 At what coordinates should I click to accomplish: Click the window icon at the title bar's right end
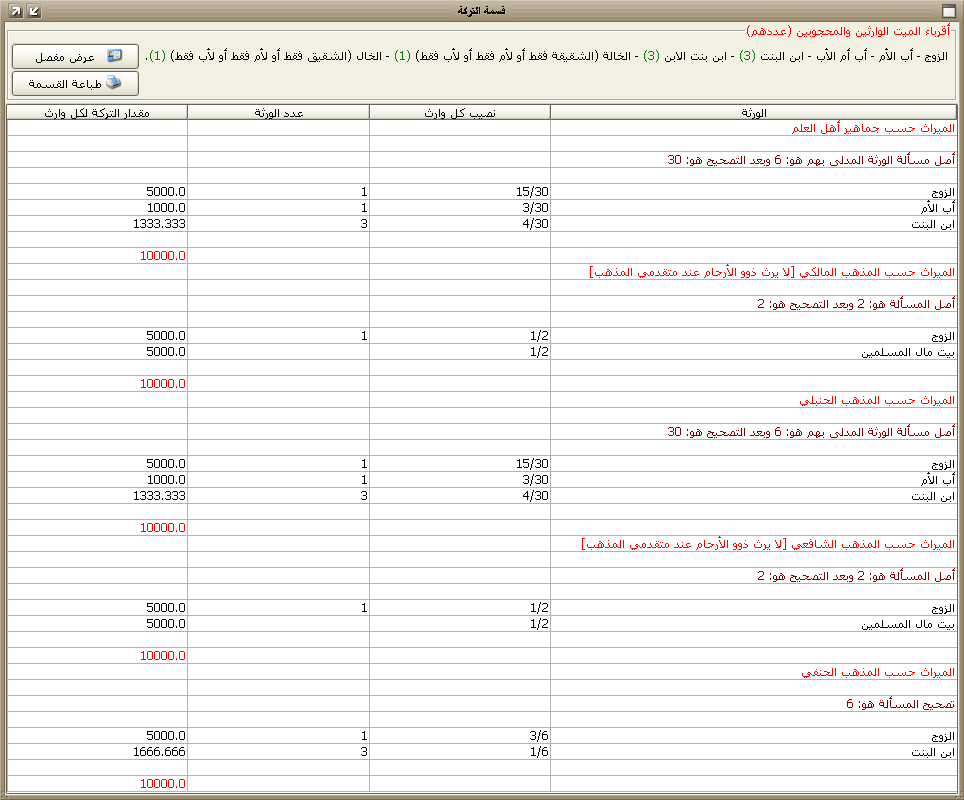948,10
